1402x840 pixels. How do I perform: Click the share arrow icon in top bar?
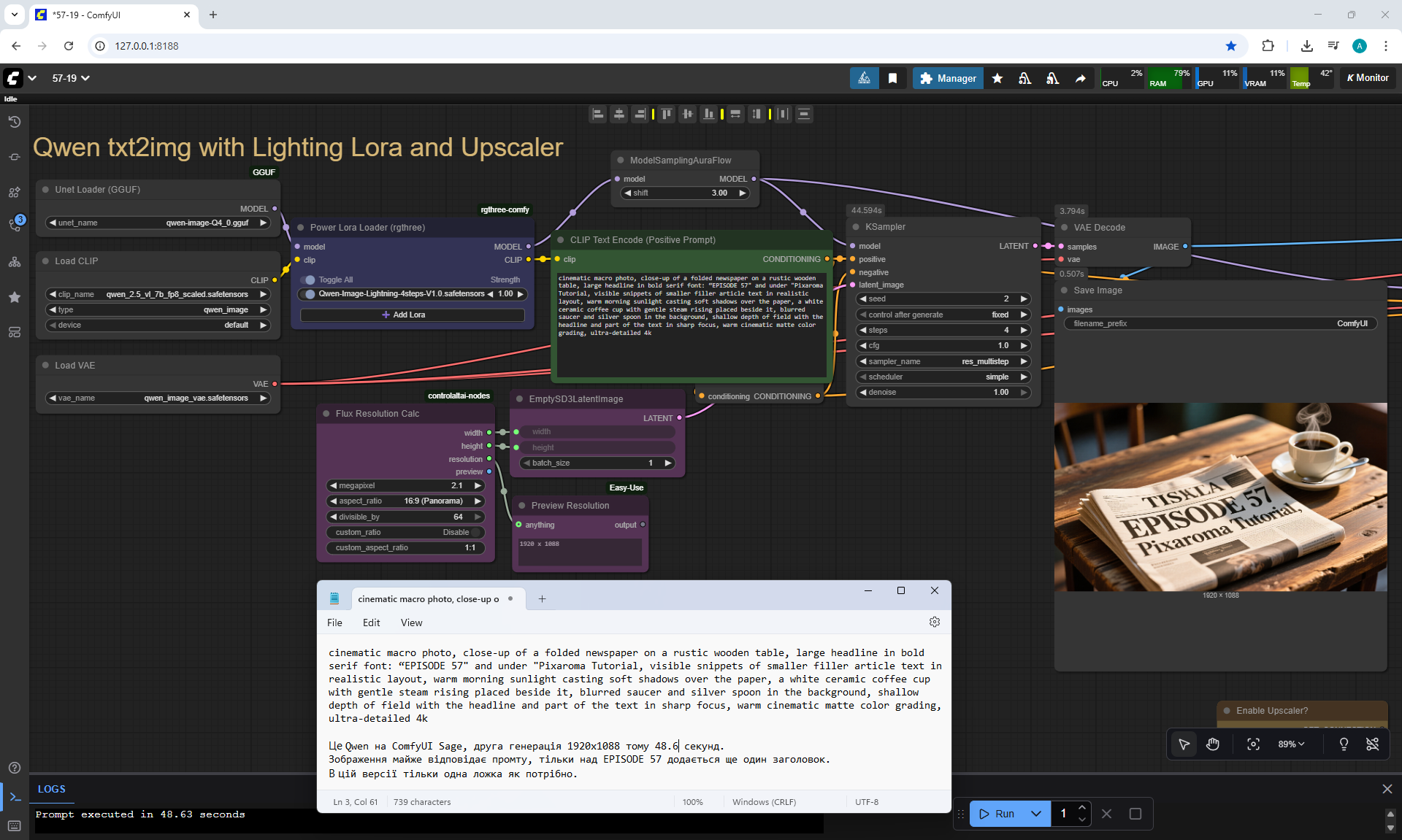1080,78
